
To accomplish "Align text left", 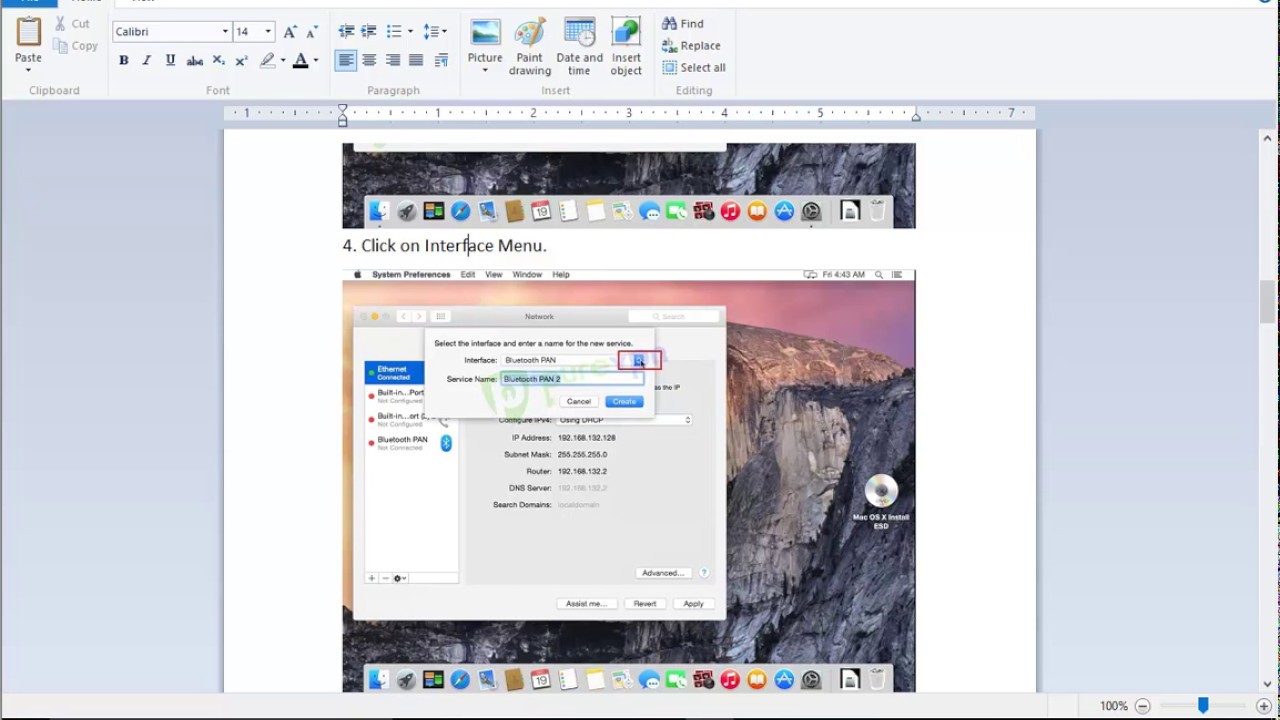I will pos(345,60).
